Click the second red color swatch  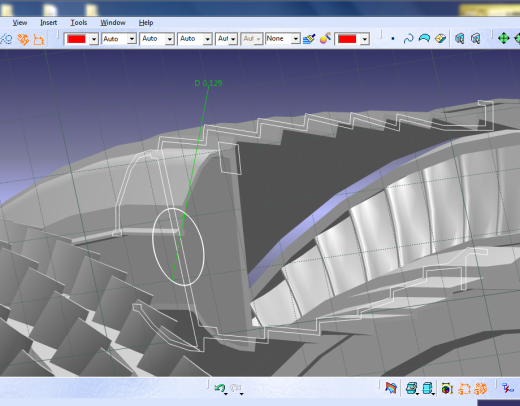click(347, 39)
